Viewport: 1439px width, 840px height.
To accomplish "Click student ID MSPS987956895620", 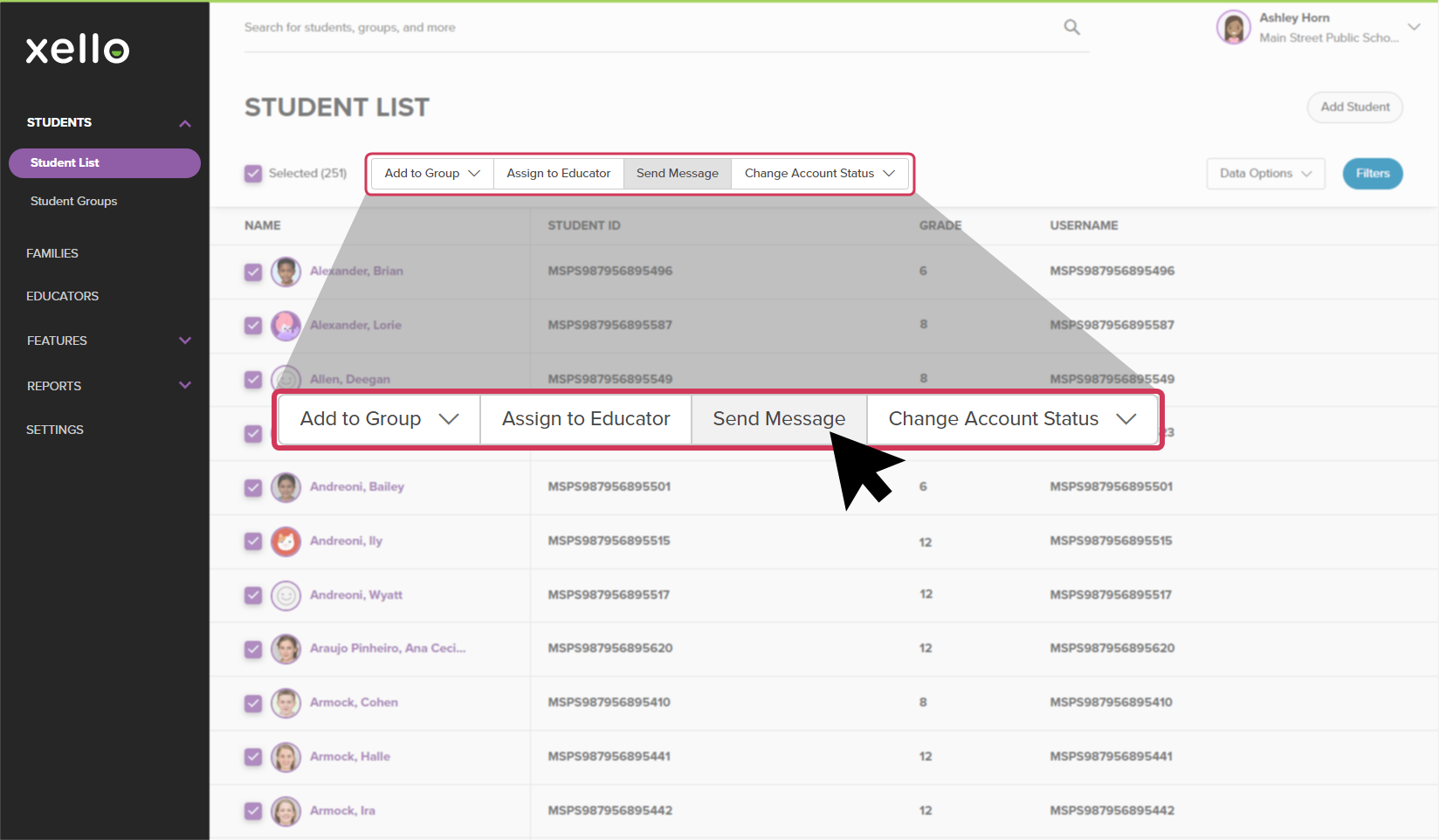I will (x=610, y=649).
